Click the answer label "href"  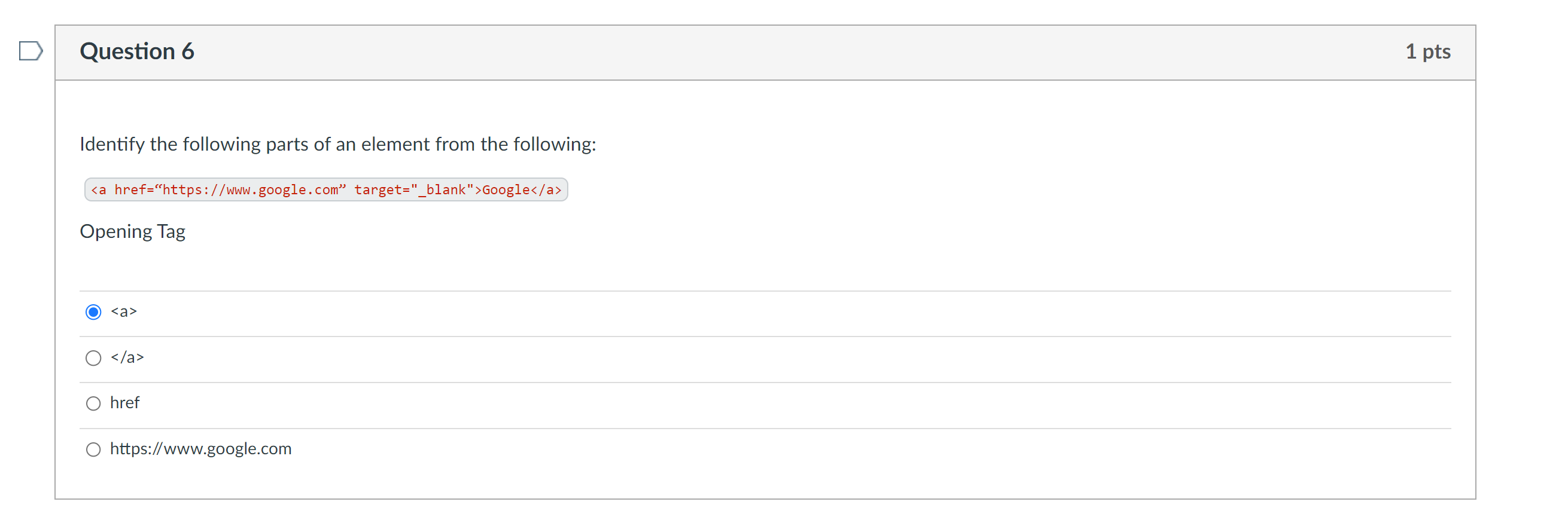pyautogui.click(x=125, y=403)
